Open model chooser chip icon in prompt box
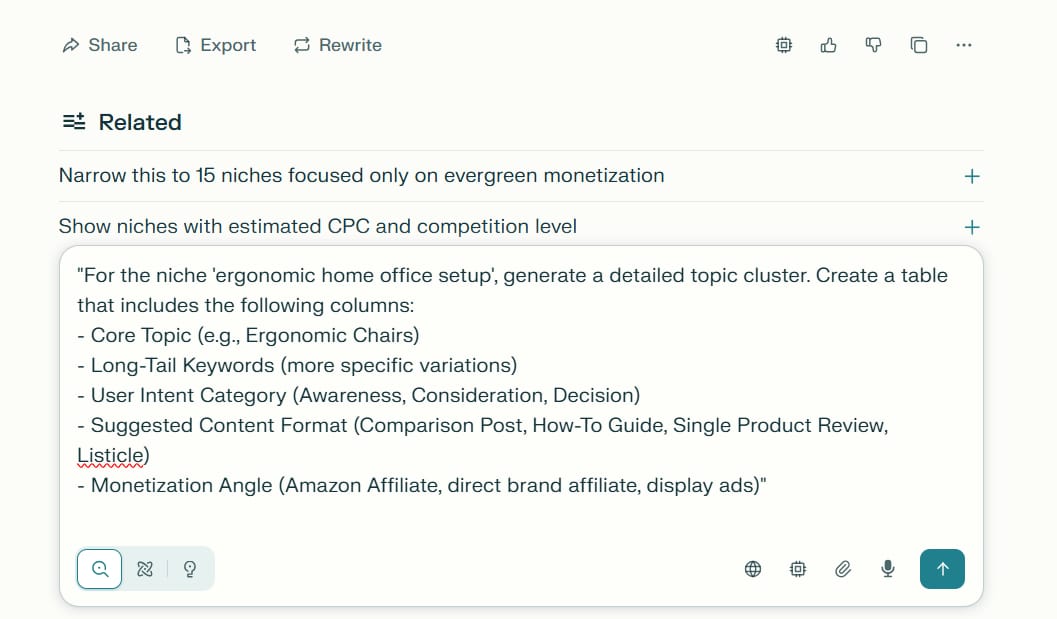 pos(798,569)
